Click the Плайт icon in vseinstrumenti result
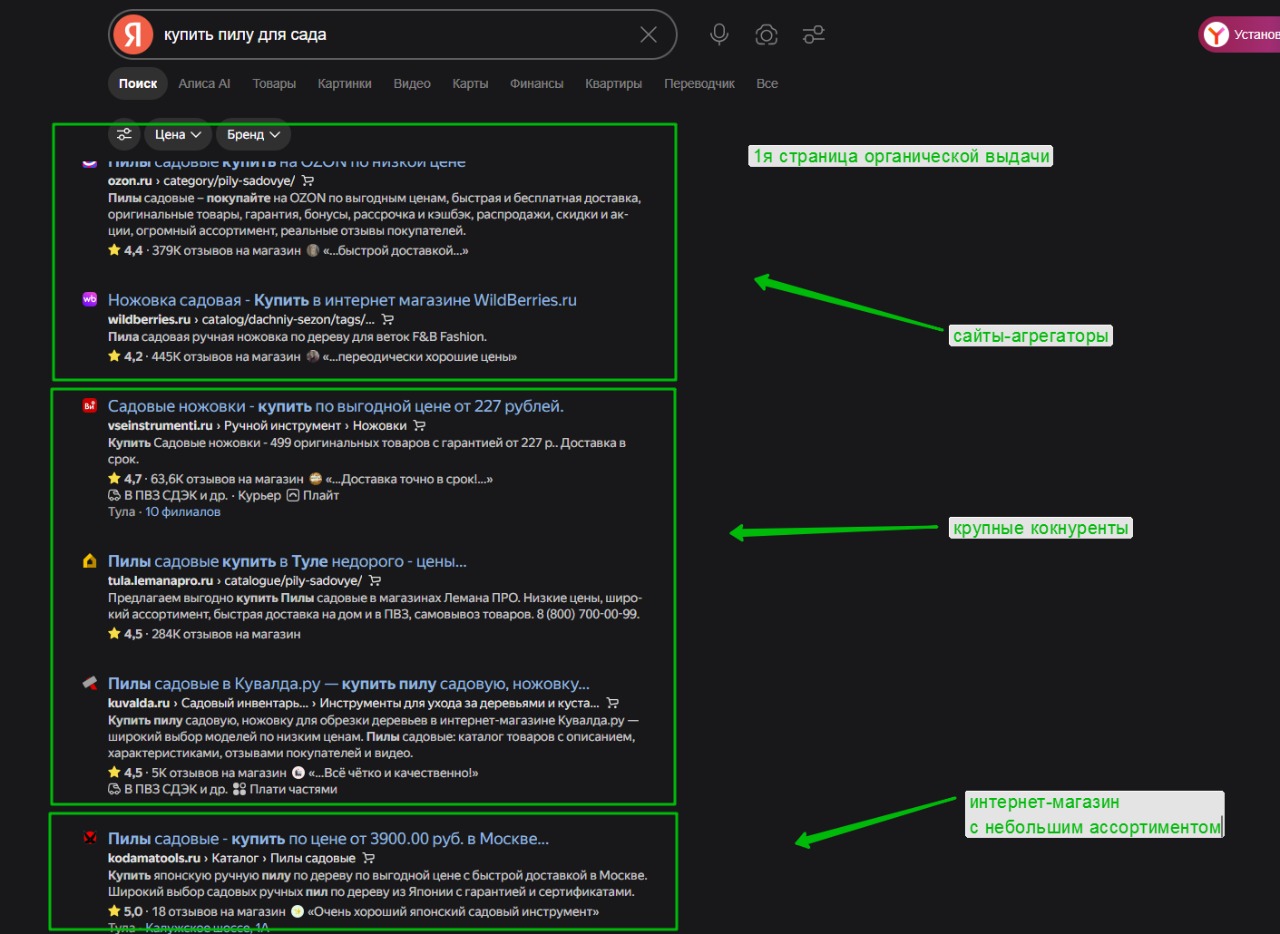 [293, 495]
